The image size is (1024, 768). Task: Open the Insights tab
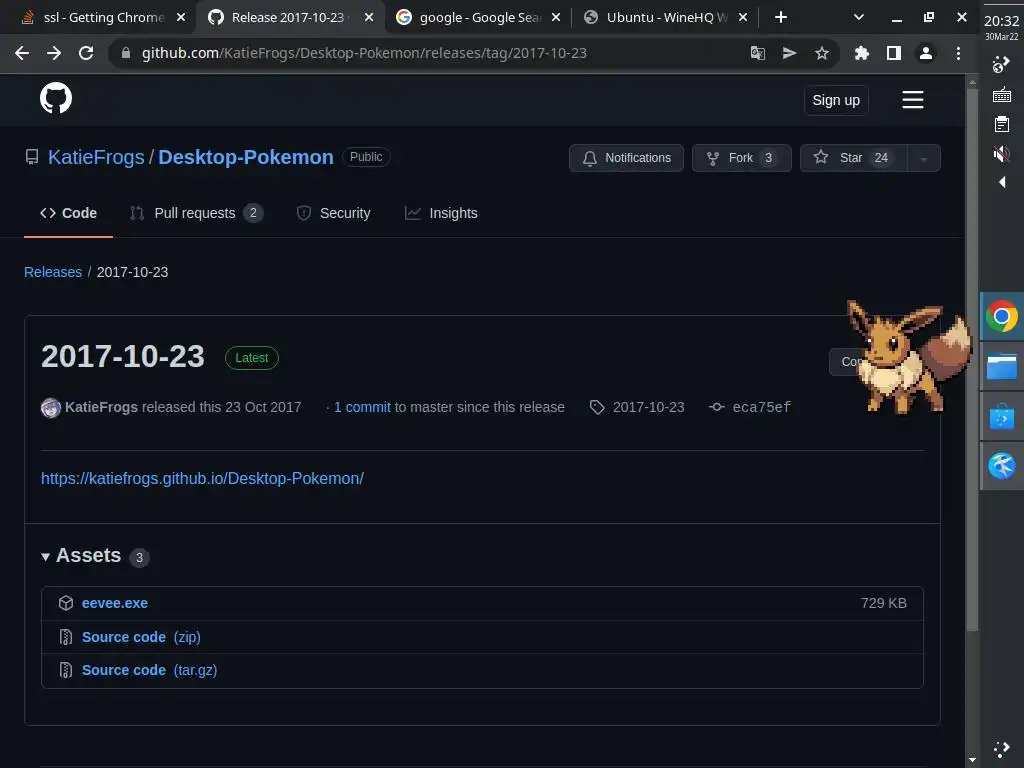(x=441, y=213)
